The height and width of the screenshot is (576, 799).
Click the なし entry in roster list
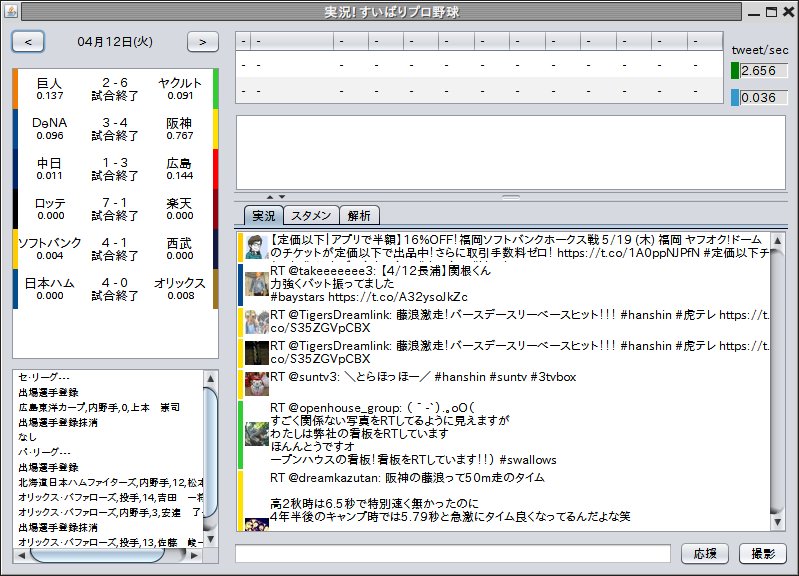point(28,437)
